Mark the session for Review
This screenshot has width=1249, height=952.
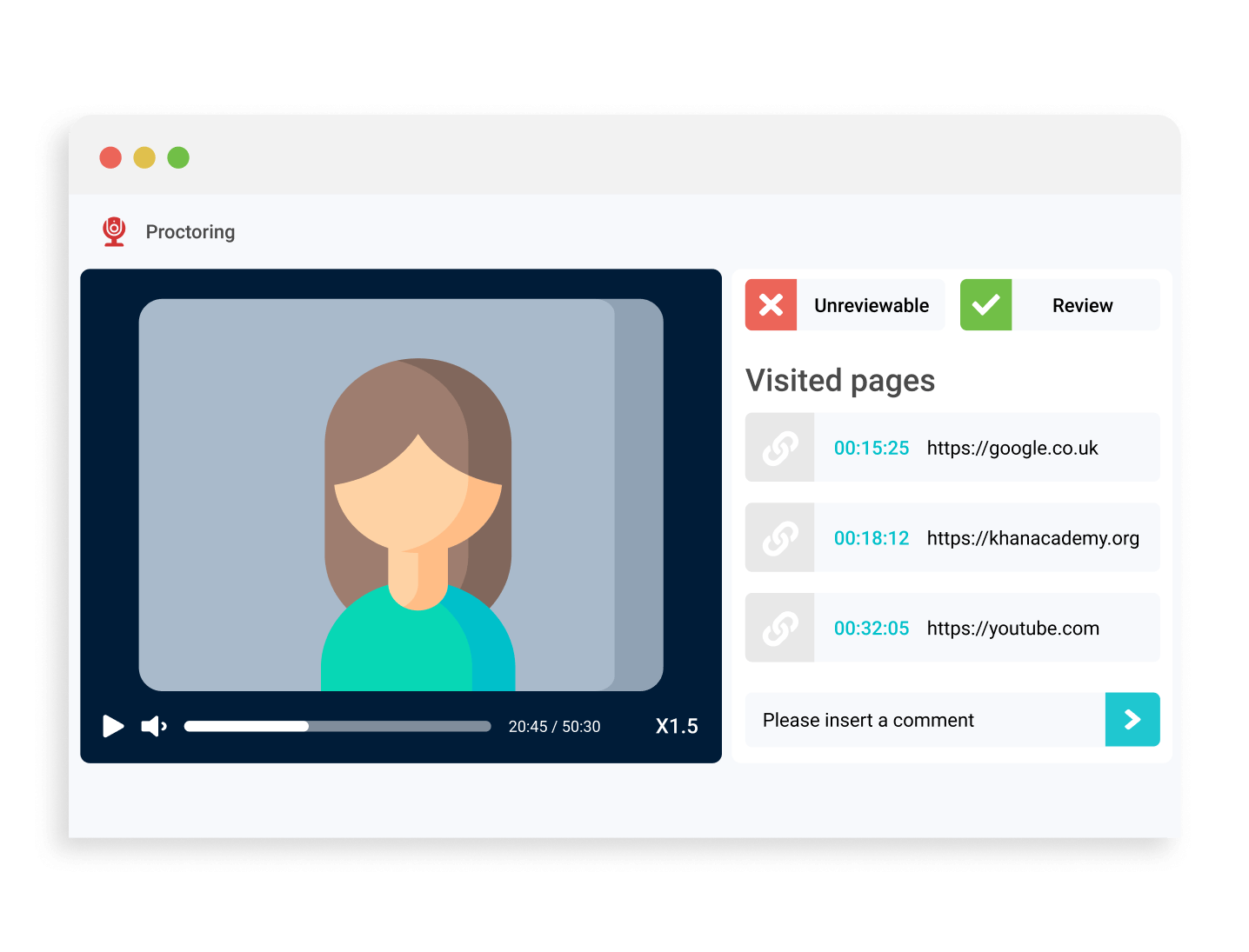coord(1083,304)
